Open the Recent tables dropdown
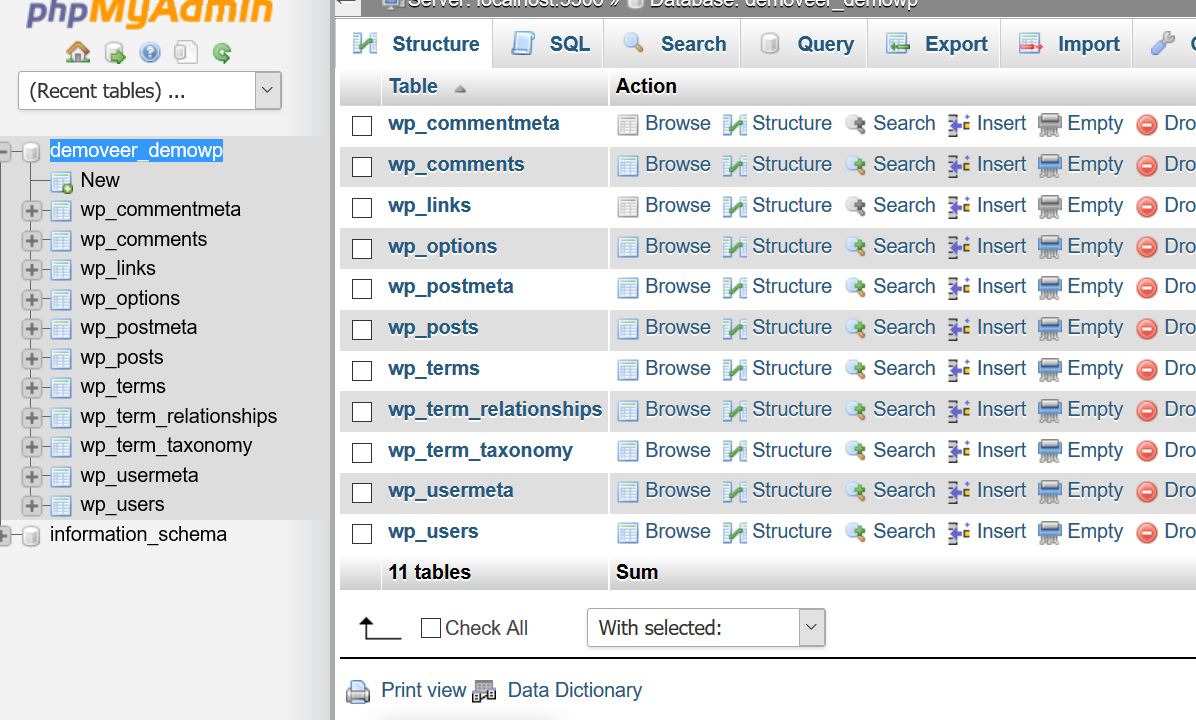 click(266, 89)
